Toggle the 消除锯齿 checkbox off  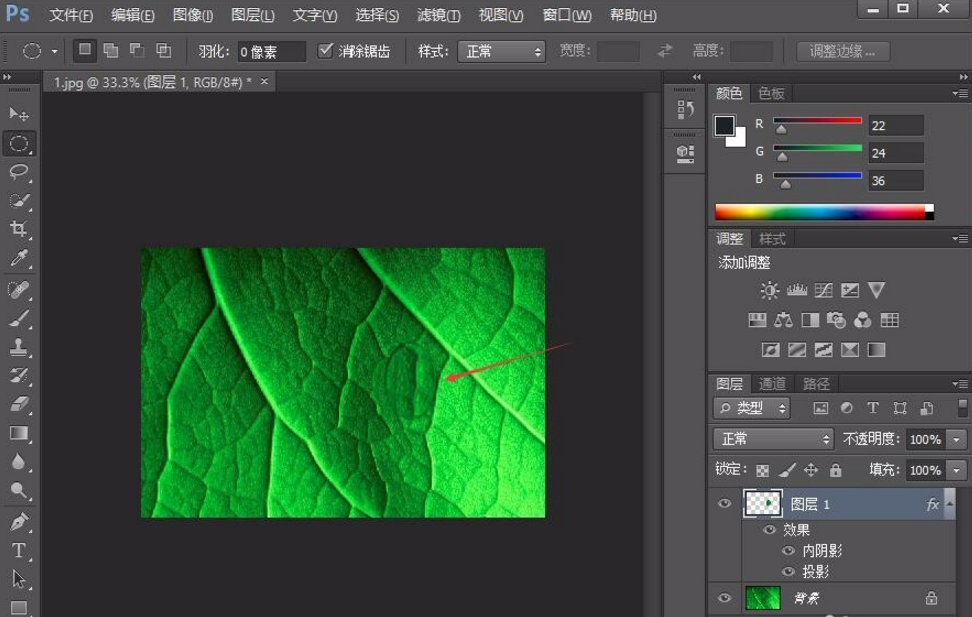click(327, 51)
